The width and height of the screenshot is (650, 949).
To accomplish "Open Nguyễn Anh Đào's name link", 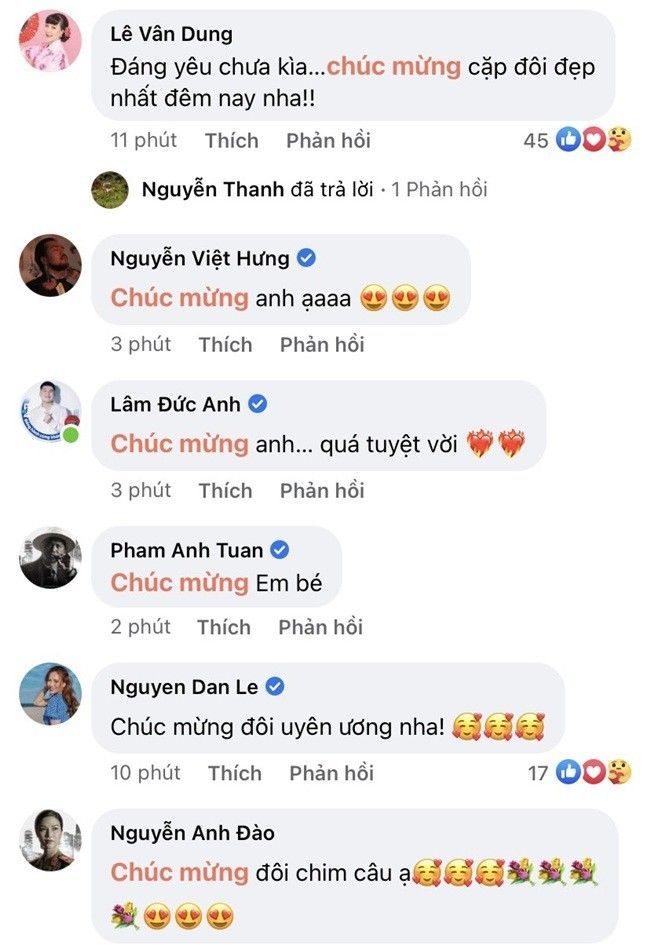I will [x=192, y=833].
